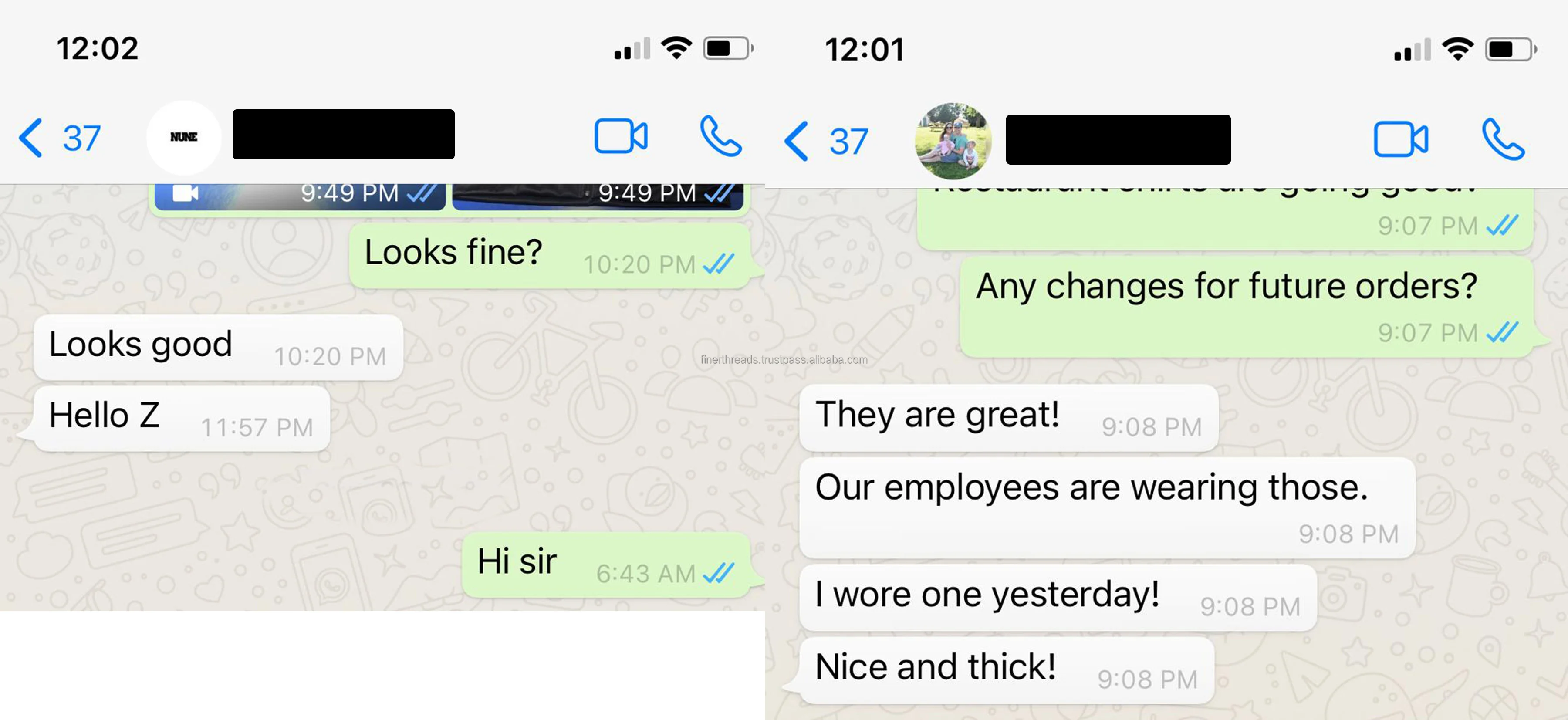
Task: Tap the "Nice and thick!" message
Action: [x=1007, y=671]
